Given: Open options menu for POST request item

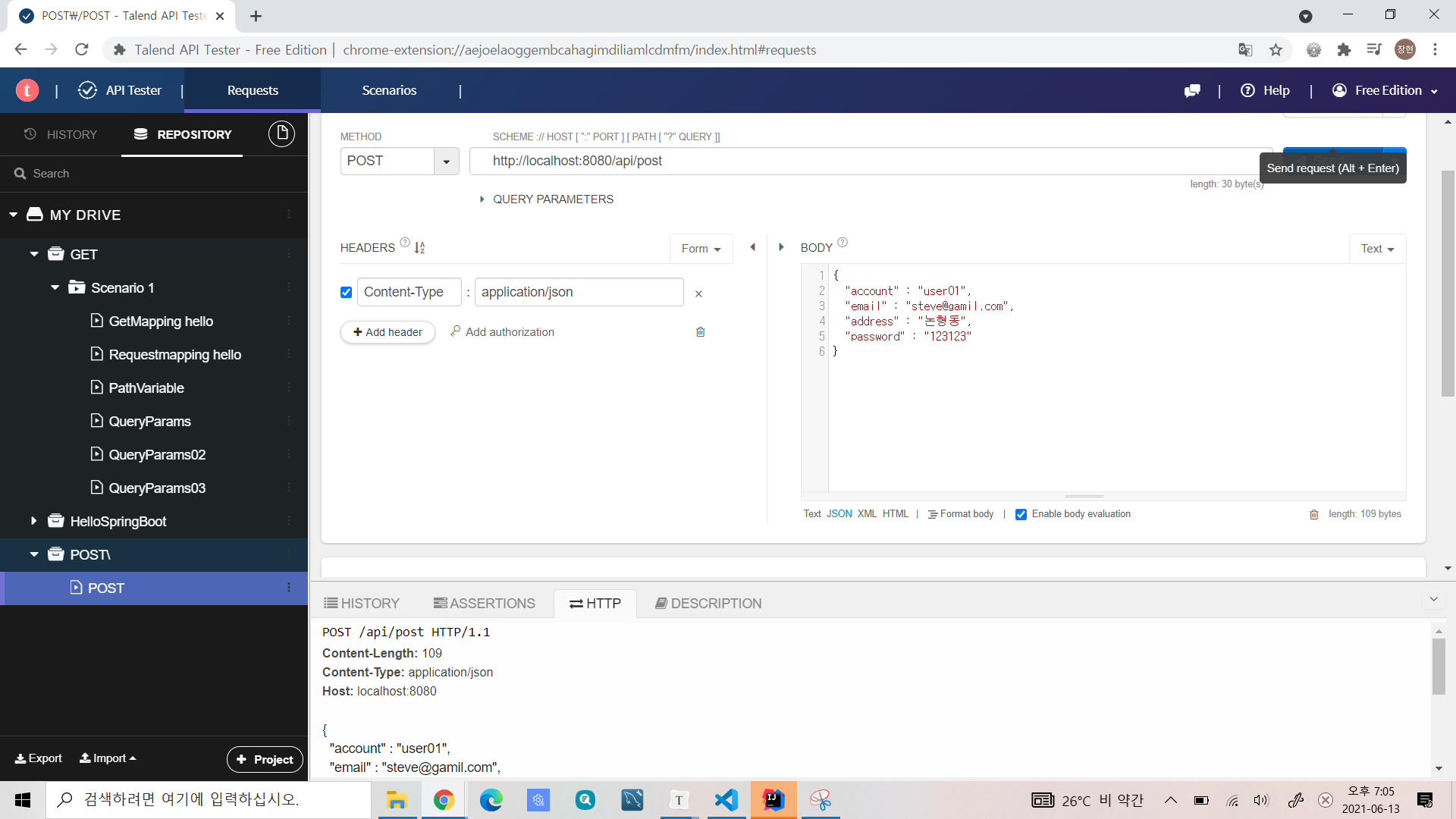Looking at the screenshot, I should [x=289, y=588].
